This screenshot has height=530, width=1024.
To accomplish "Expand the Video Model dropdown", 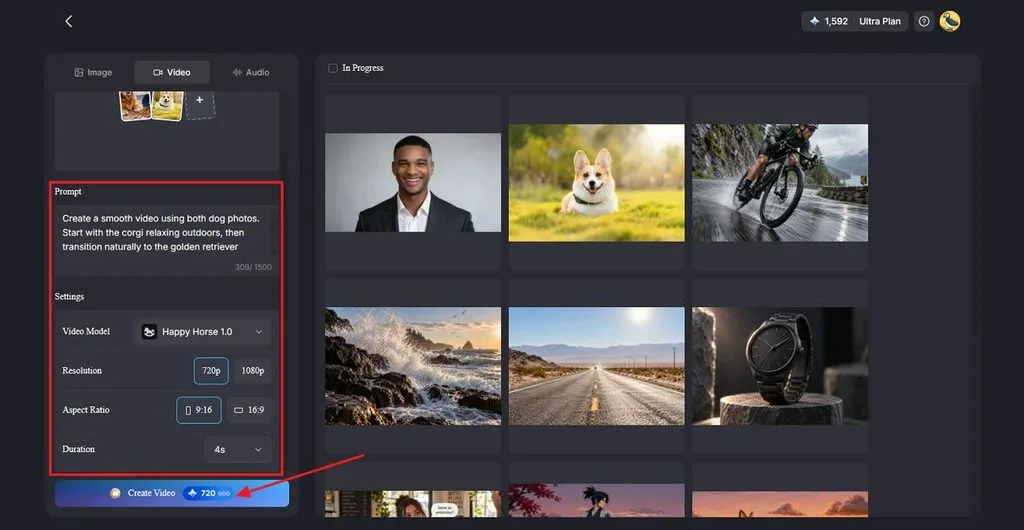I will pos(202,332).
